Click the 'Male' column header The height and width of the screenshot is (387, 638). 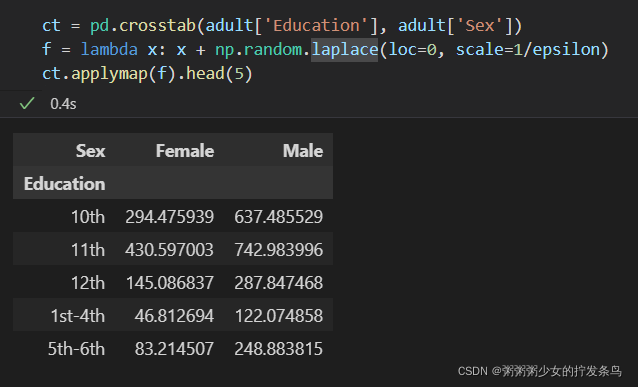303,151
